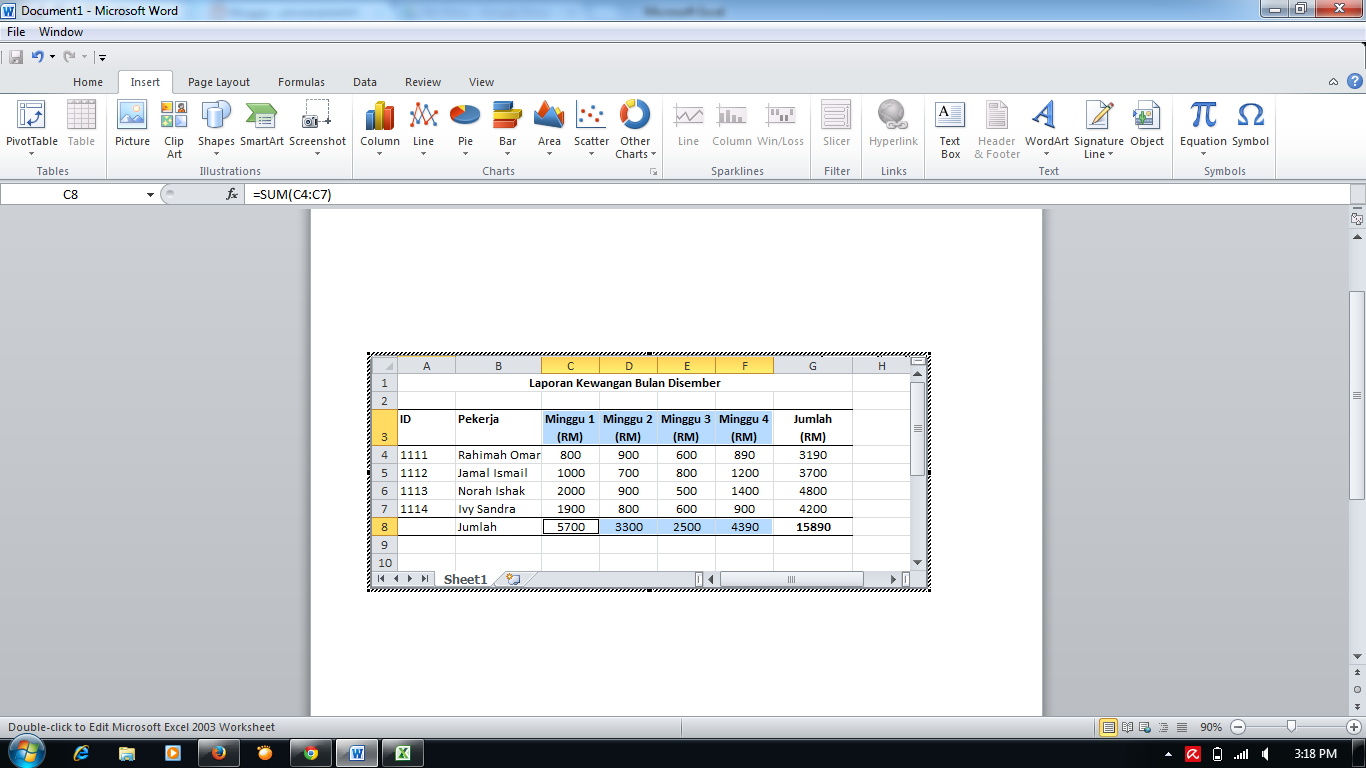Go to last sheet tab arrow
This screenshot has height=768, width=1366.
425,579
